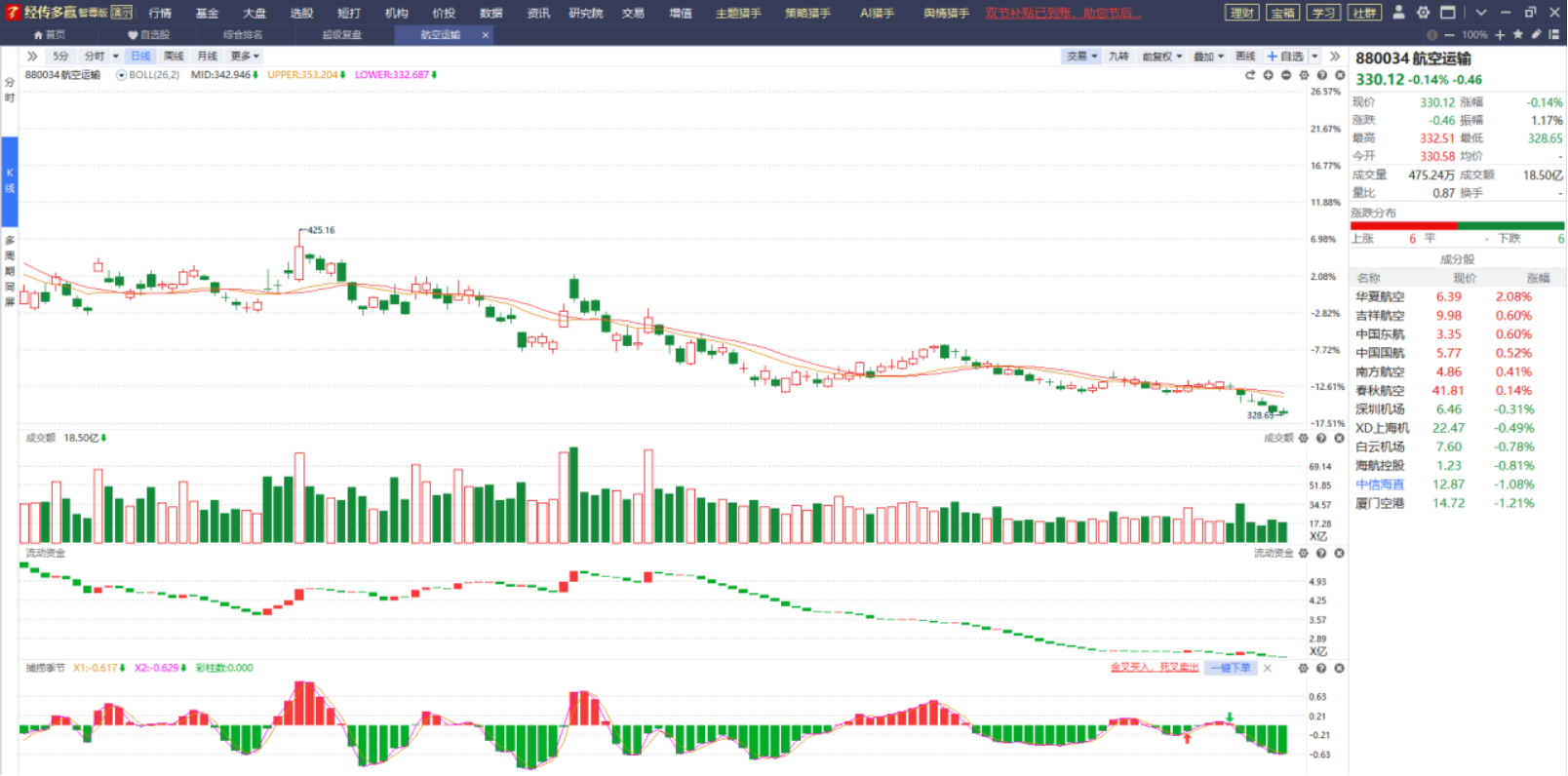This screenshot has height=776, width=1568.
Task: Switch chart period to 周线
Action: pos(174,57)
